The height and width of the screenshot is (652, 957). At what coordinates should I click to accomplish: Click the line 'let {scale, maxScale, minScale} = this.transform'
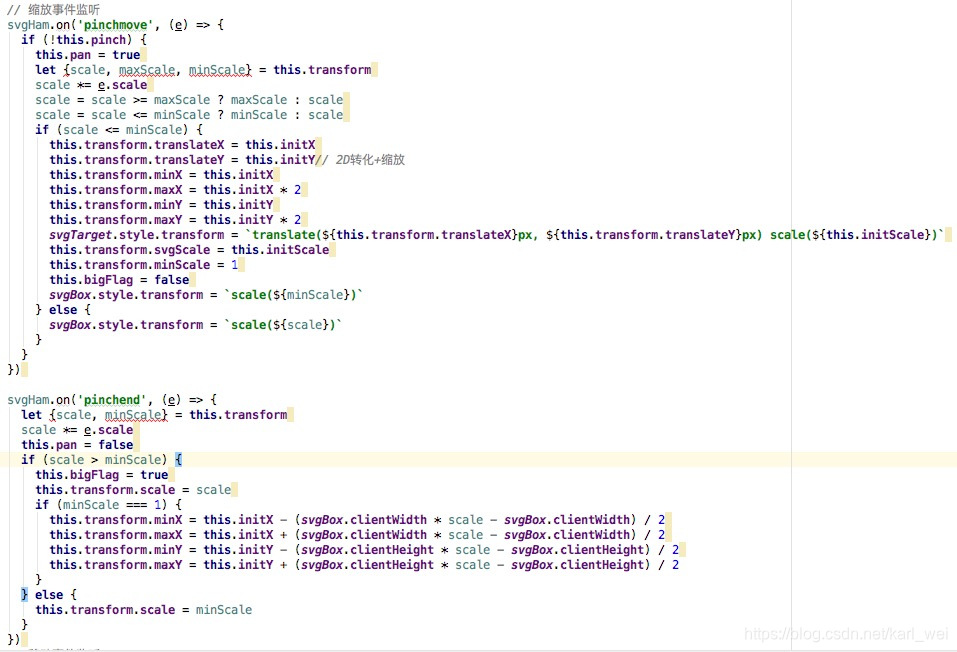click(x=203, y=70)
